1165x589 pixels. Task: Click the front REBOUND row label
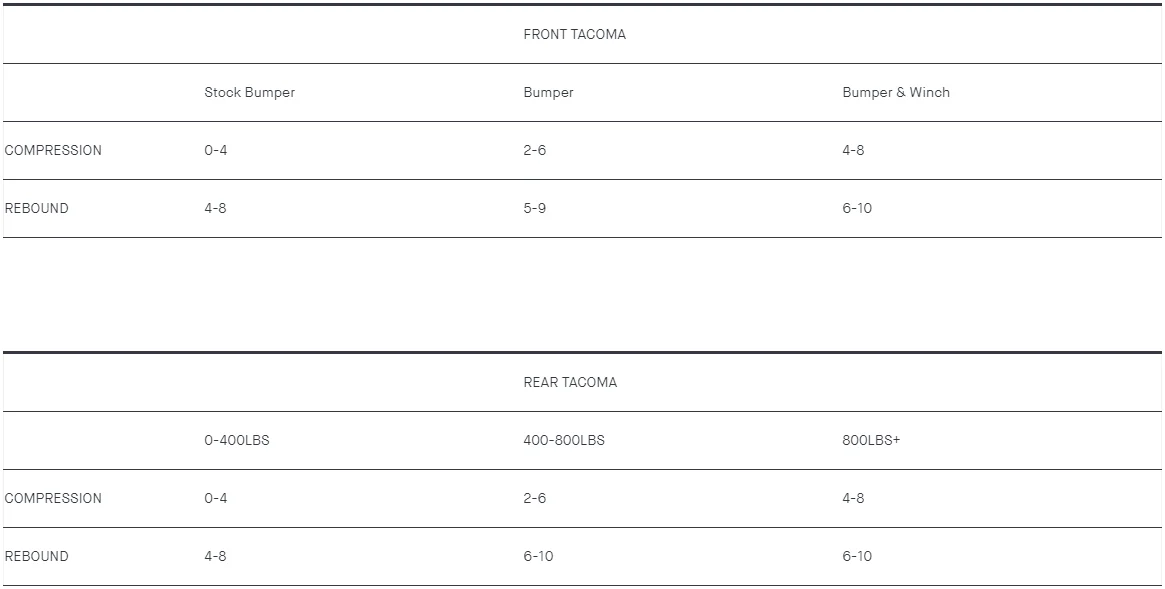pos(36,208)
